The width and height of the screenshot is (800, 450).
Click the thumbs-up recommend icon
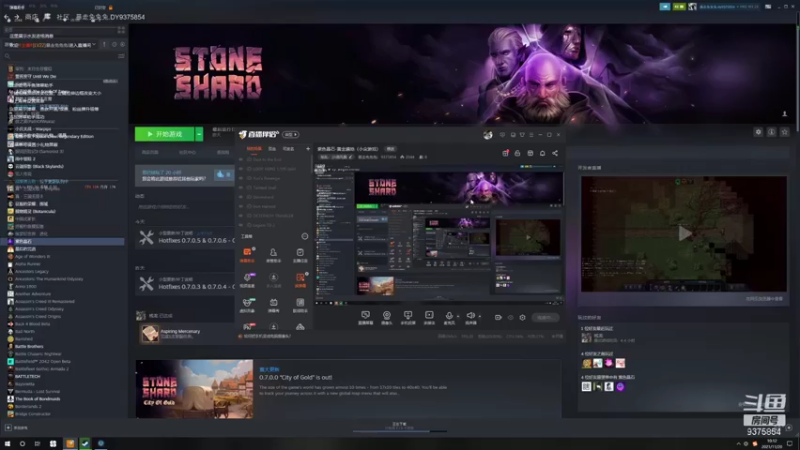click(220, 174)
